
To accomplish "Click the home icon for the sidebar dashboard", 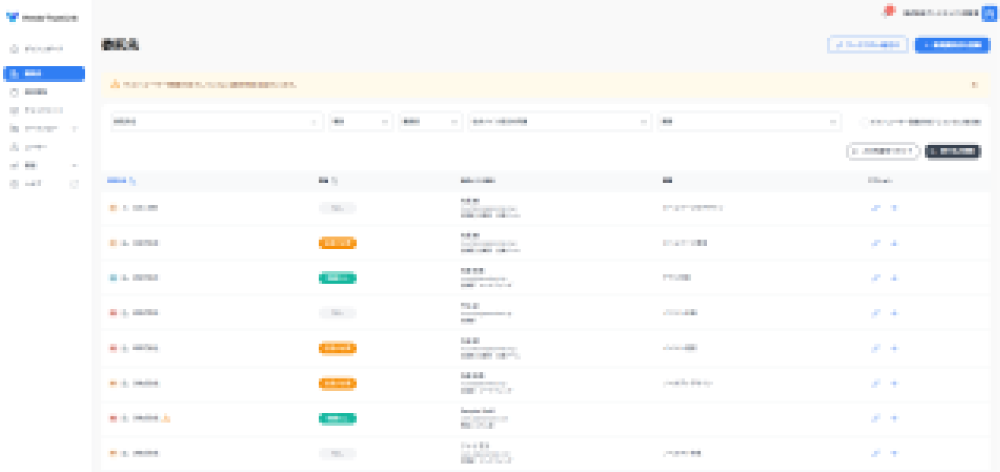I will tap(14, 49).
